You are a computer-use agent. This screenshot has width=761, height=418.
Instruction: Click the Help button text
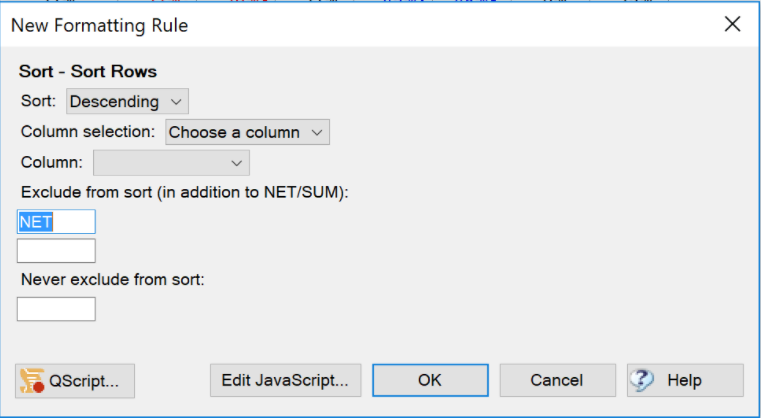684,381
